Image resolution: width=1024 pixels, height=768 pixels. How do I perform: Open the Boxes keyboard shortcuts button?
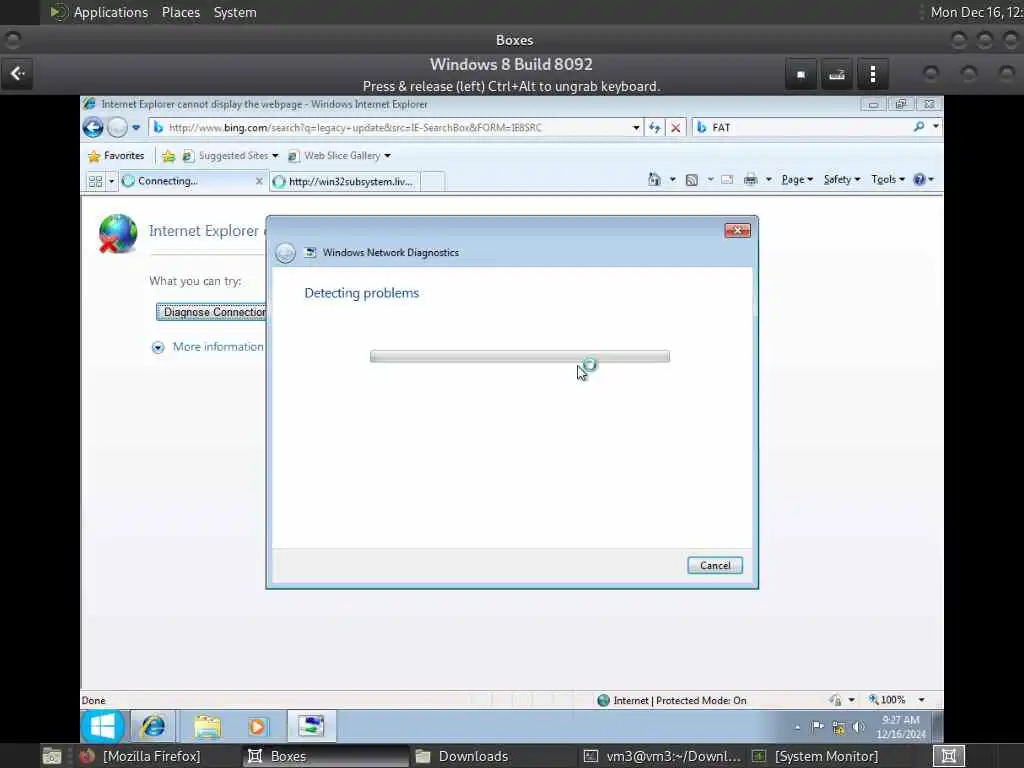[x=837, y=74]
